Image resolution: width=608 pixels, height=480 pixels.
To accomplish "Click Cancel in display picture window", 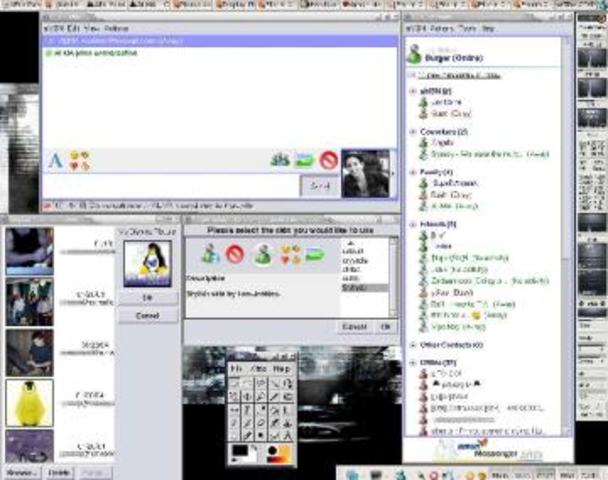I will [x=148, y=316].
